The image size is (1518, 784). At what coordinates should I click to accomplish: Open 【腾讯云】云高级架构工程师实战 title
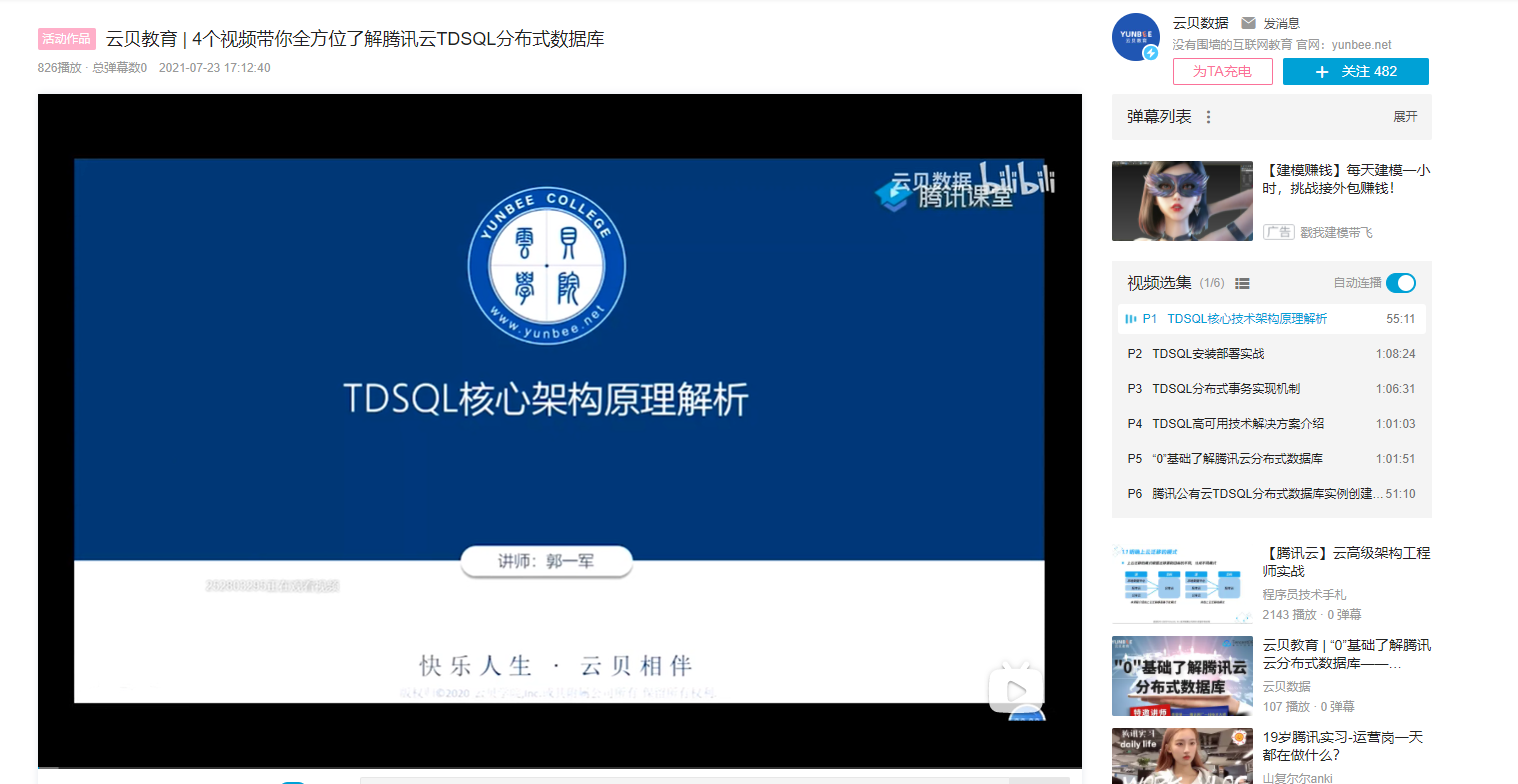(1346, 562)
